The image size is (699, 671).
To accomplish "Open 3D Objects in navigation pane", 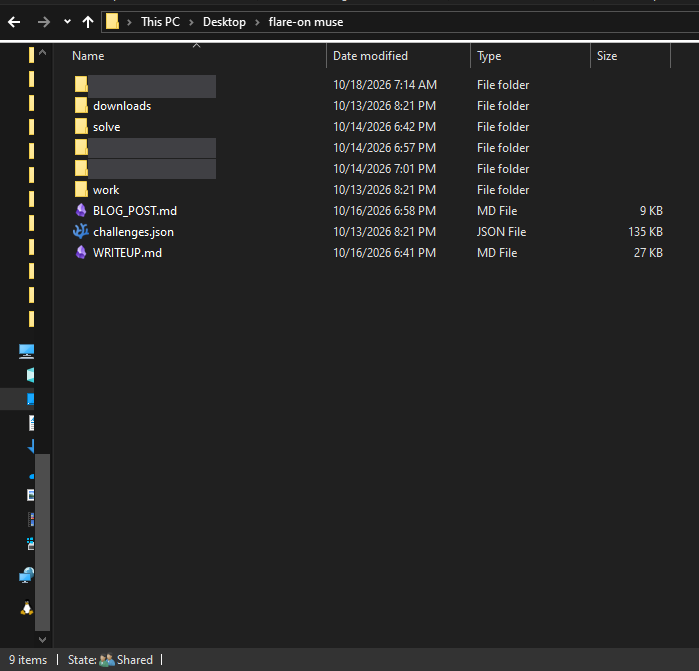I will click(30, 375).
